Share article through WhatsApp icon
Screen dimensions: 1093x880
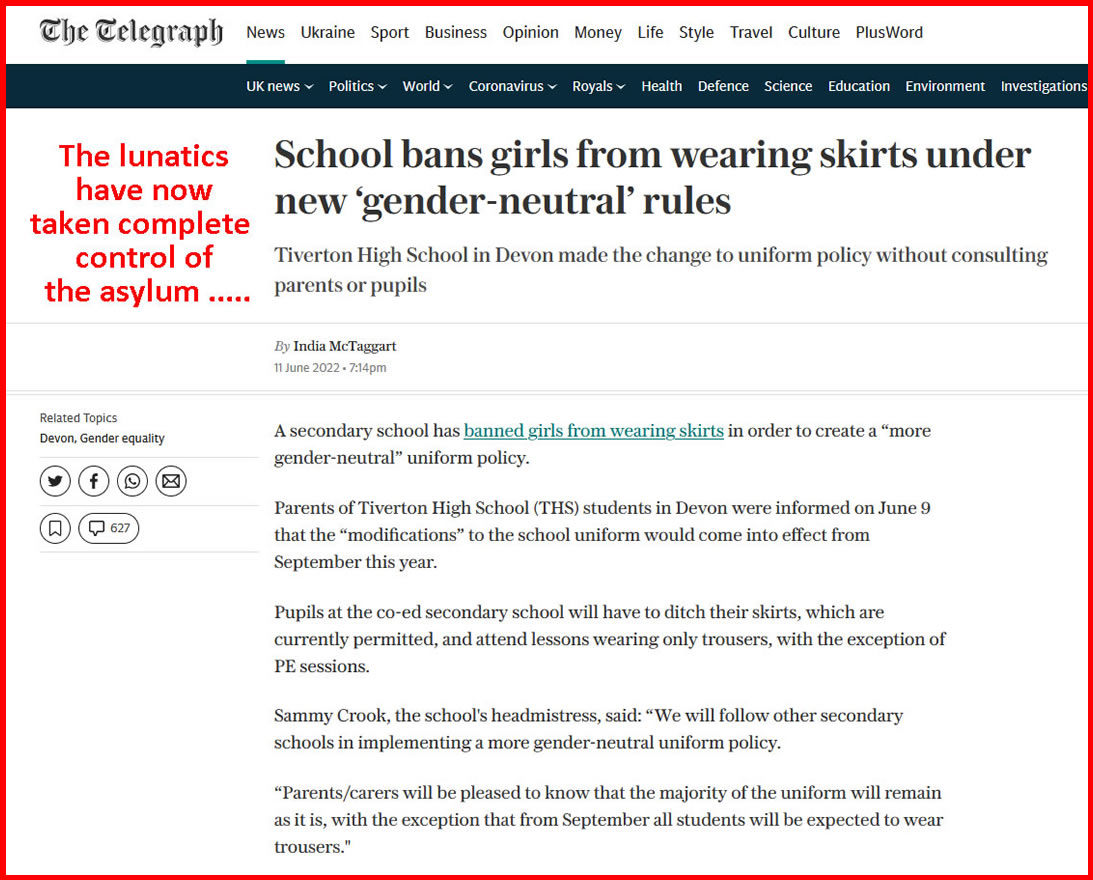pos(132,481)
